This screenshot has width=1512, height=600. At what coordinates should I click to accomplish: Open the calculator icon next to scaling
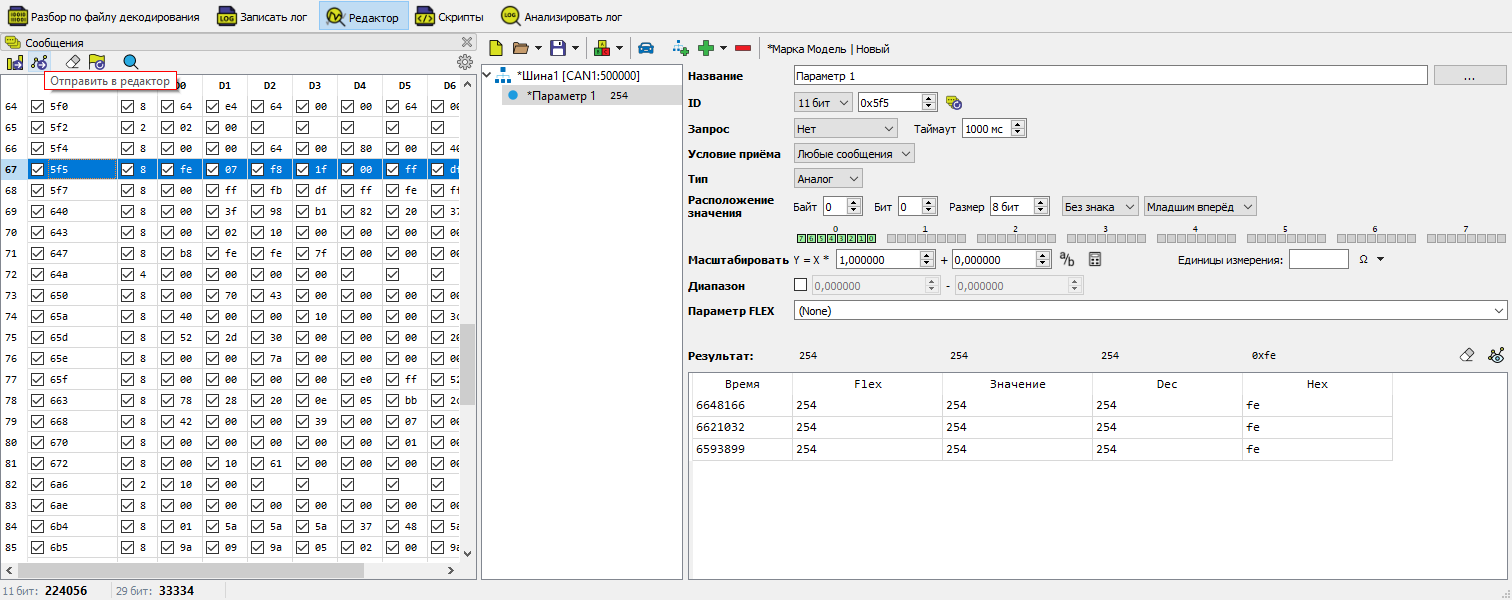click(1095, 260)
